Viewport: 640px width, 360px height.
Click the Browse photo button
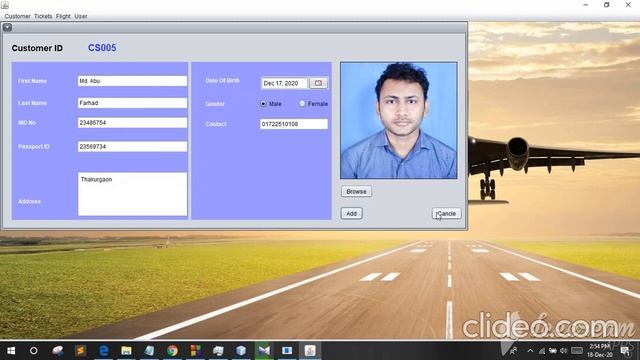pyautogui.click(x=356, y=191)
